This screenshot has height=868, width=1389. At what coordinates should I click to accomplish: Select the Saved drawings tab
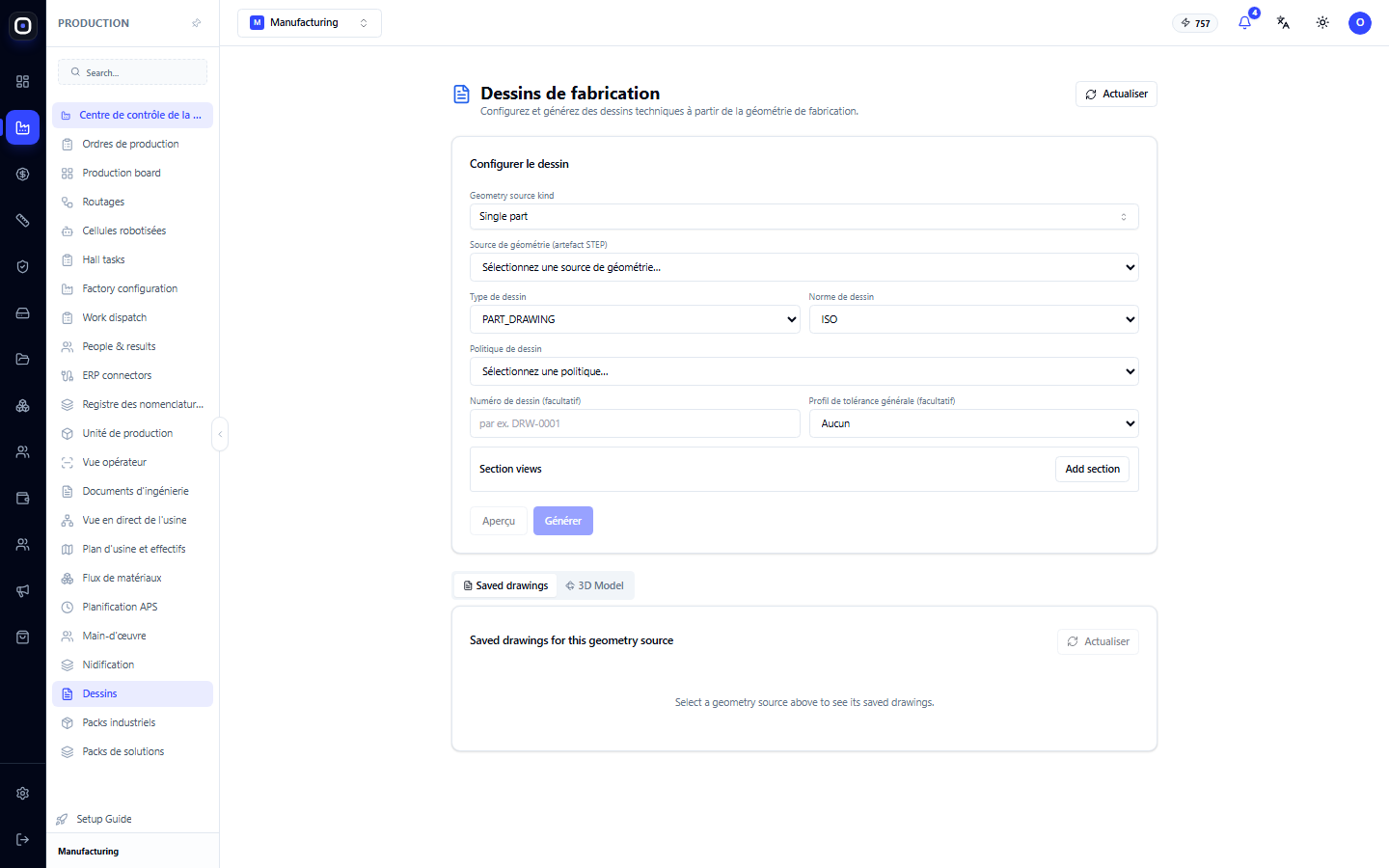(x=505, y=585)
